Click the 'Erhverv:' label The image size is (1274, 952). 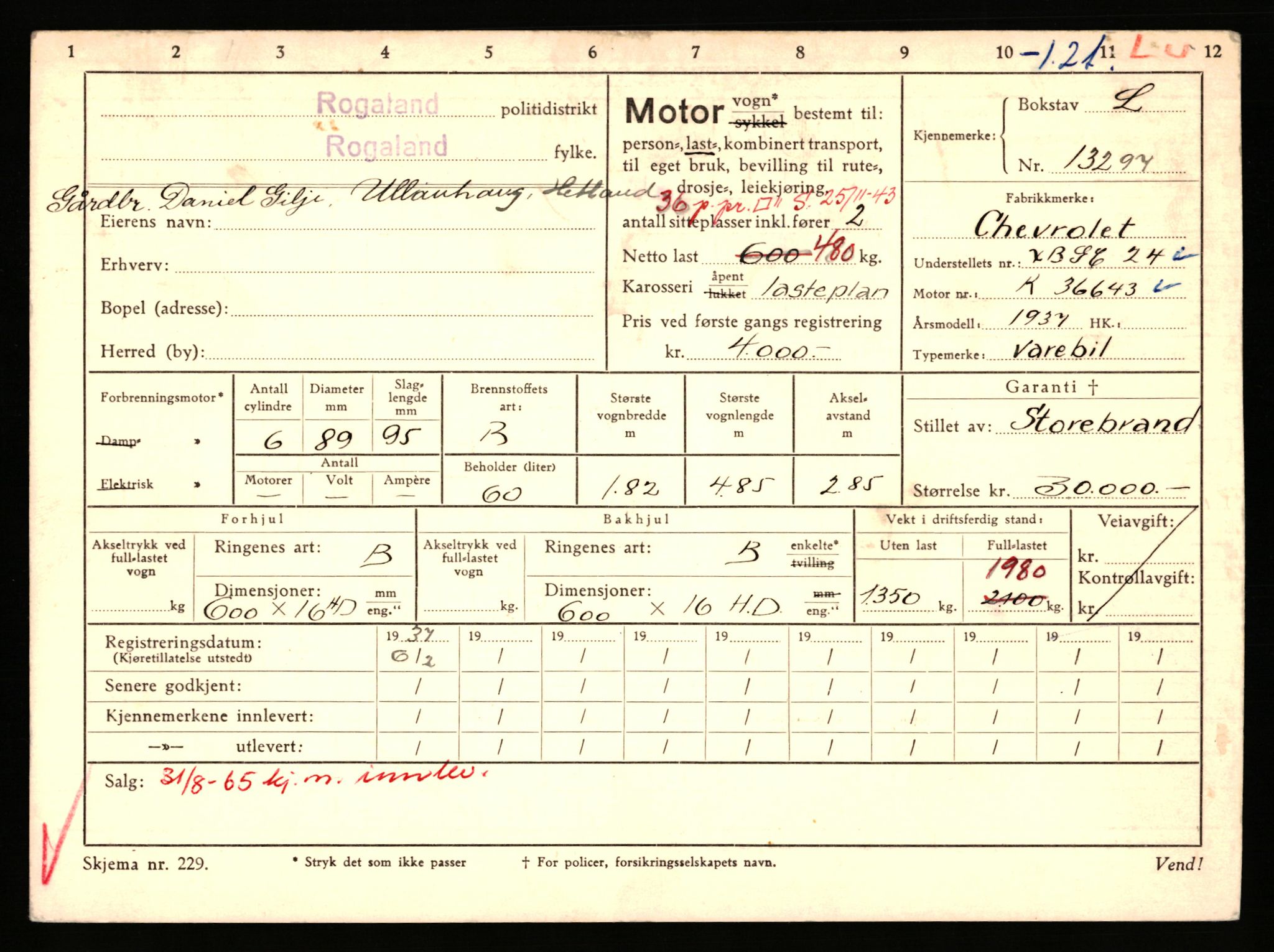(x=134, y=265)
